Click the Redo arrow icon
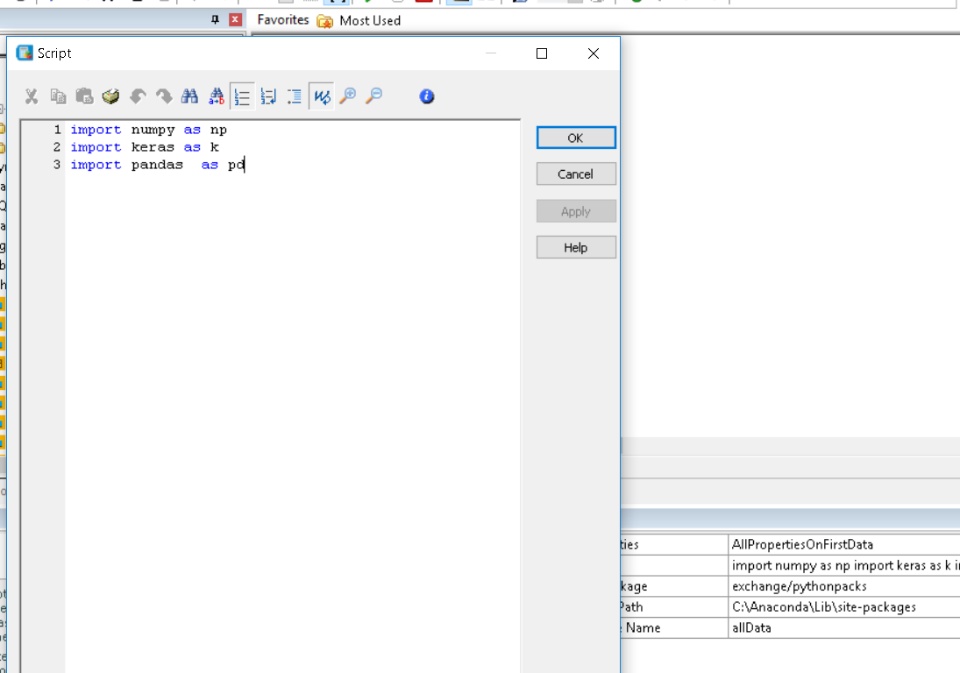Screen dimensions: 960x673 coord(163,96)
